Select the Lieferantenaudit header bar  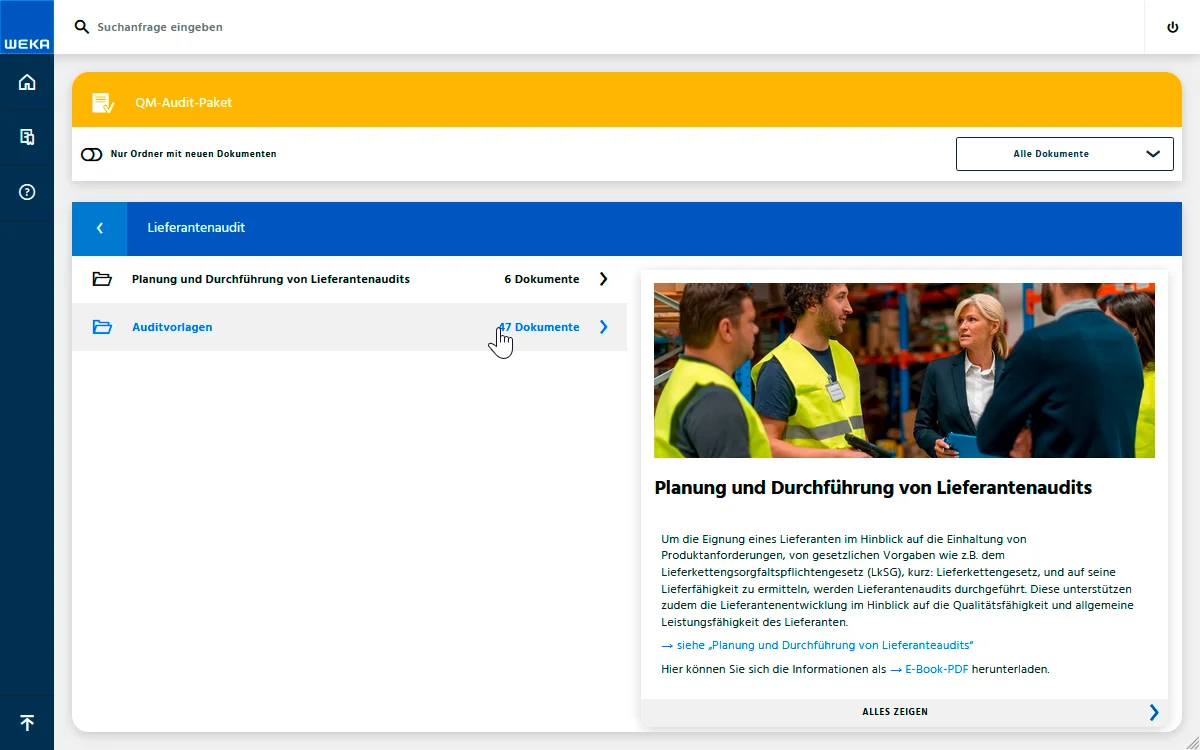(x=195, y=228)
